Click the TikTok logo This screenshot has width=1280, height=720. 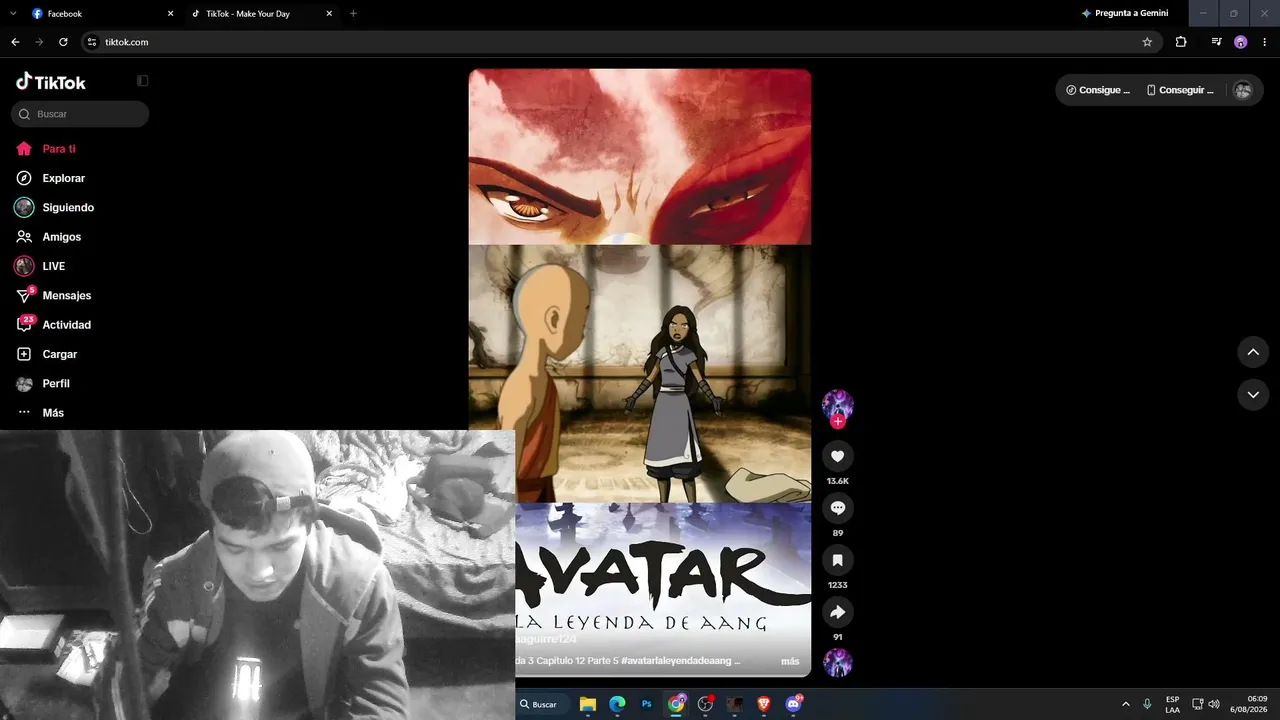point(51,82)
